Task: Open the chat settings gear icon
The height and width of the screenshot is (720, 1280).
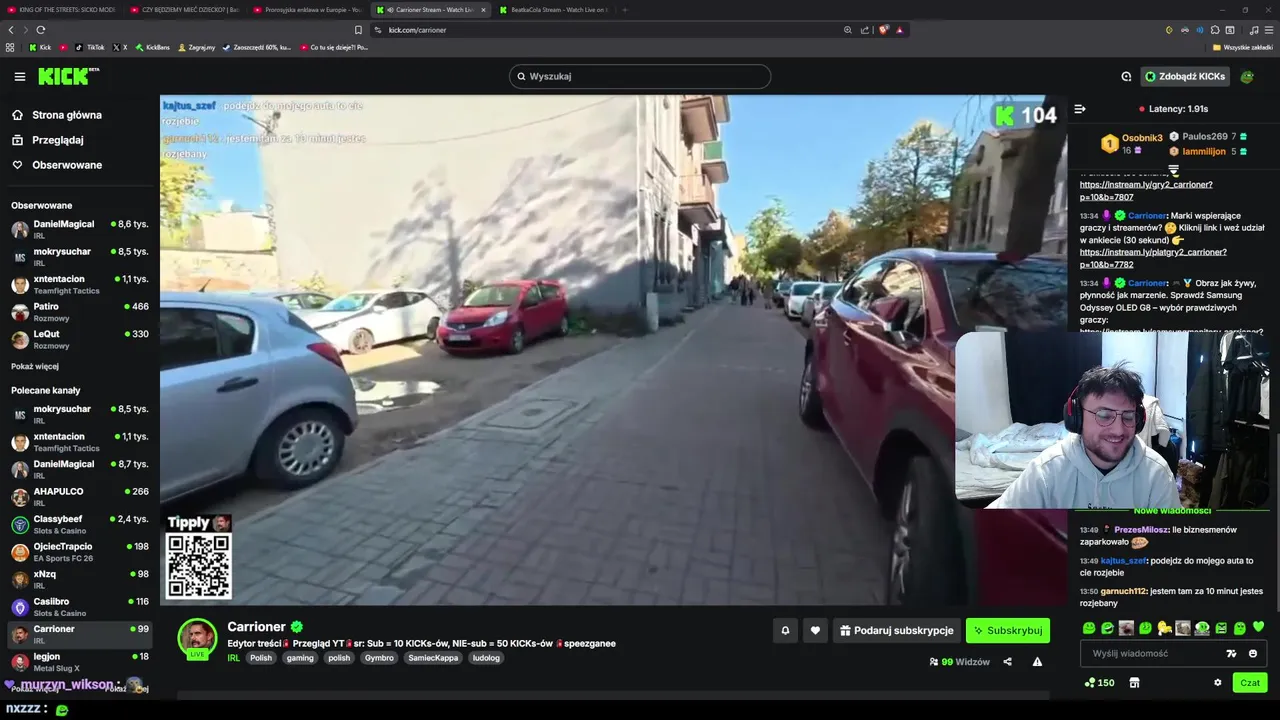Action: coord(1217,683)
